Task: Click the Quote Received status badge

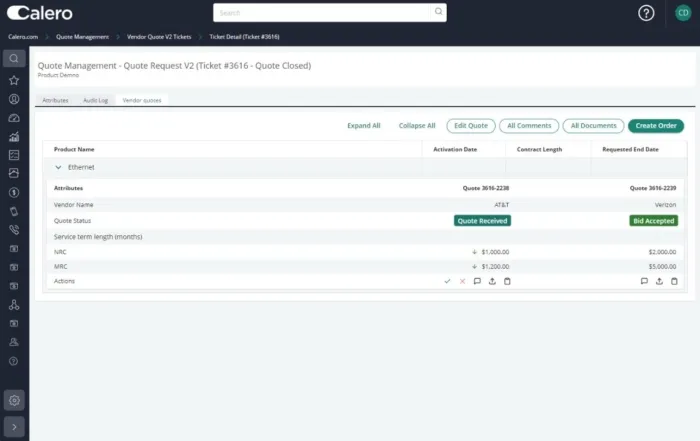Action: 482,221
